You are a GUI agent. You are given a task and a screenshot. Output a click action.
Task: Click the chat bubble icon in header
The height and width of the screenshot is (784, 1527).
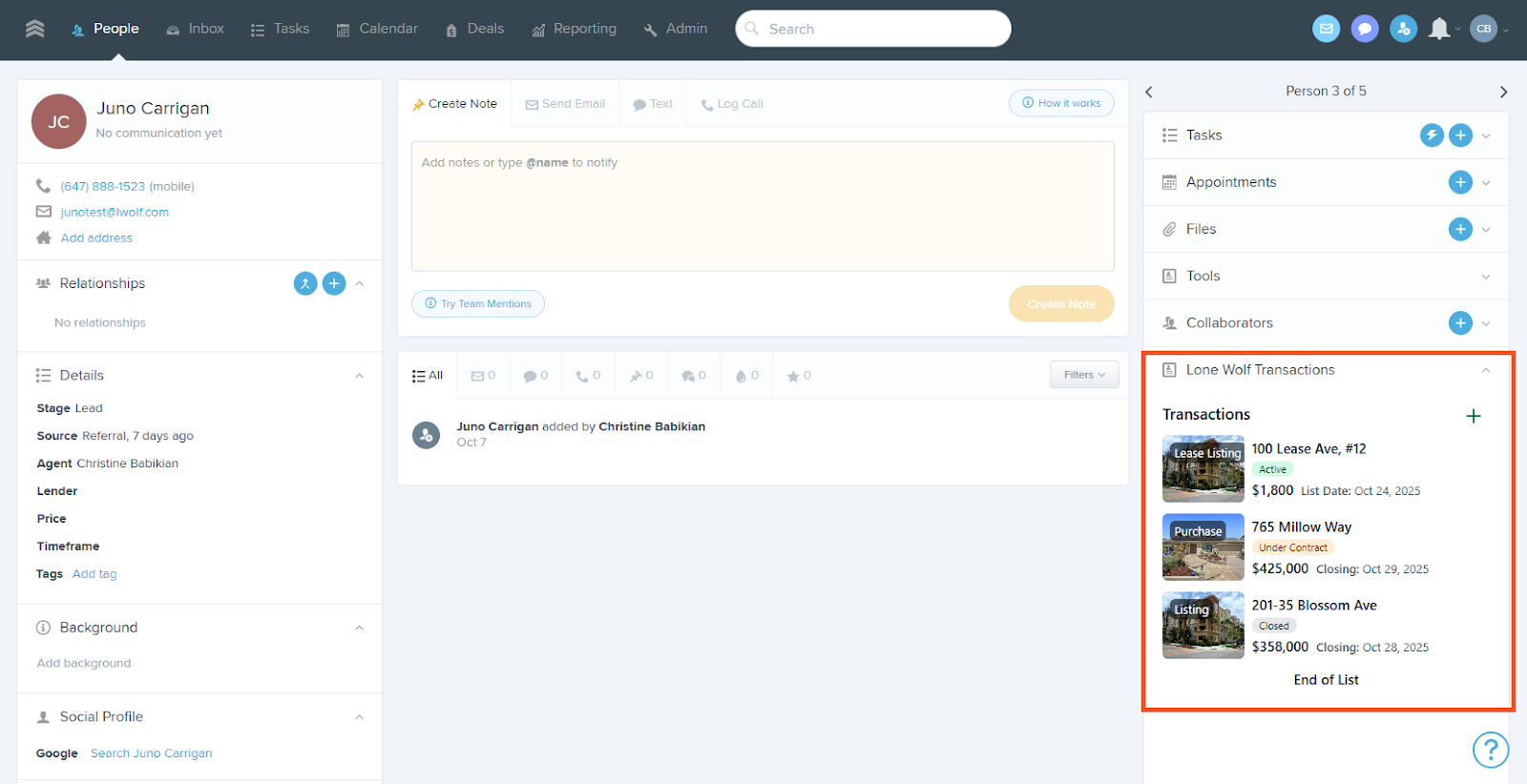pyautogui.click(x=1365, y=30)
